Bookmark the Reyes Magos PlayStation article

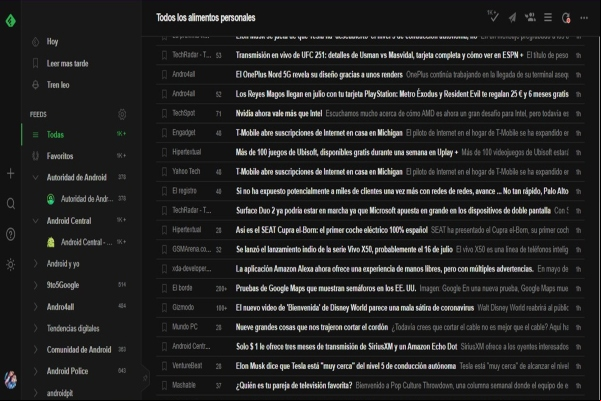164,94
